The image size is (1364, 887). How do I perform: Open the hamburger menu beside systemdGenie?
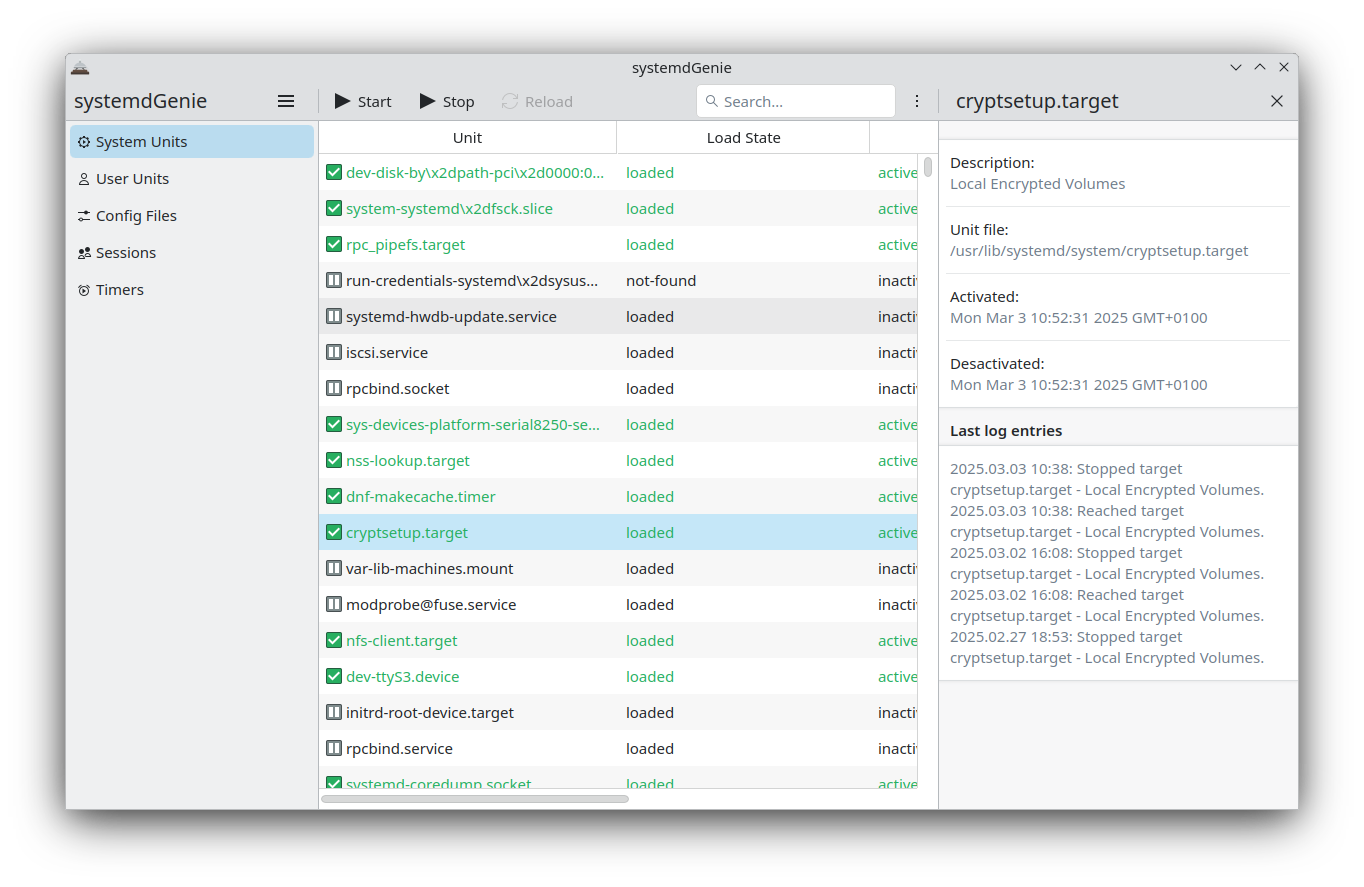[286, 101]
